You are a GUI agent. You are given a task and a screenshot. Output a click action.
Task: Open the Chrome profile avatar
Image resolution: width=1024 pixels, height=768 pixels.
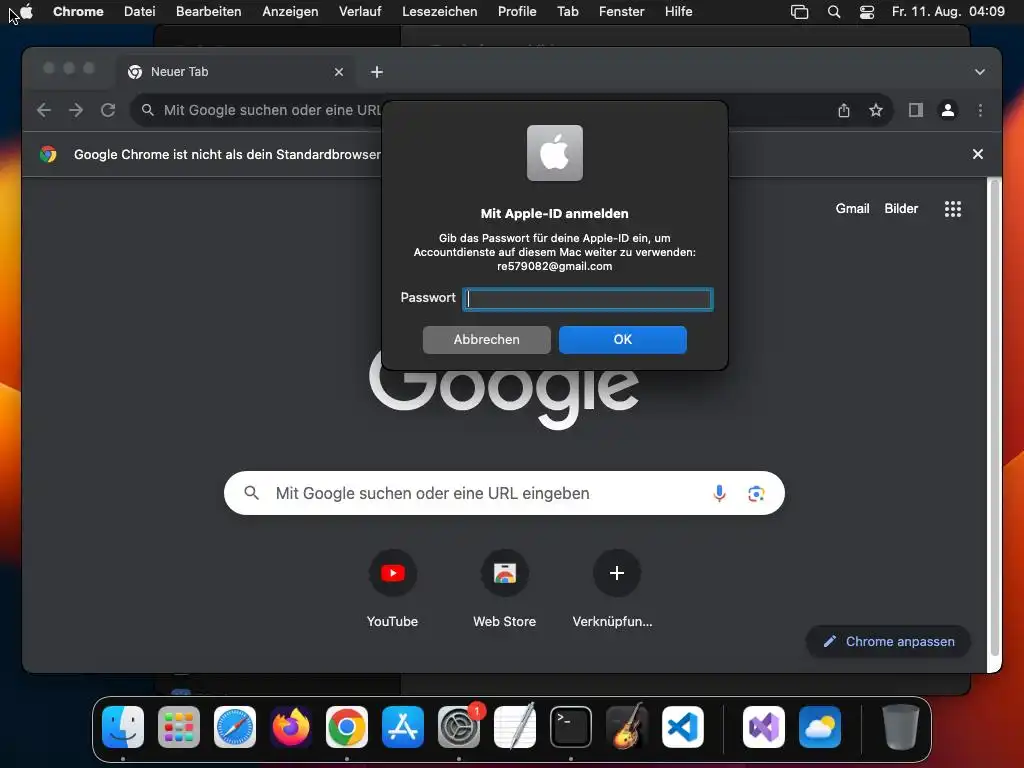pyautogui.click(x=948, y=110)
